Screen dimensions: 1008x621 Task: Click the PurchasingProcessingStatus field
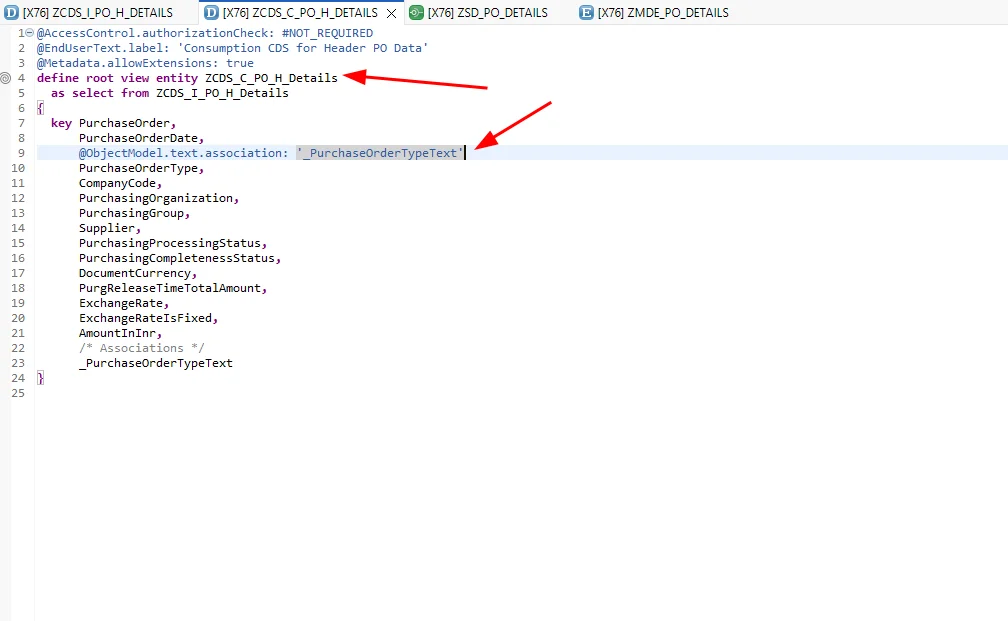coord(170,243)
